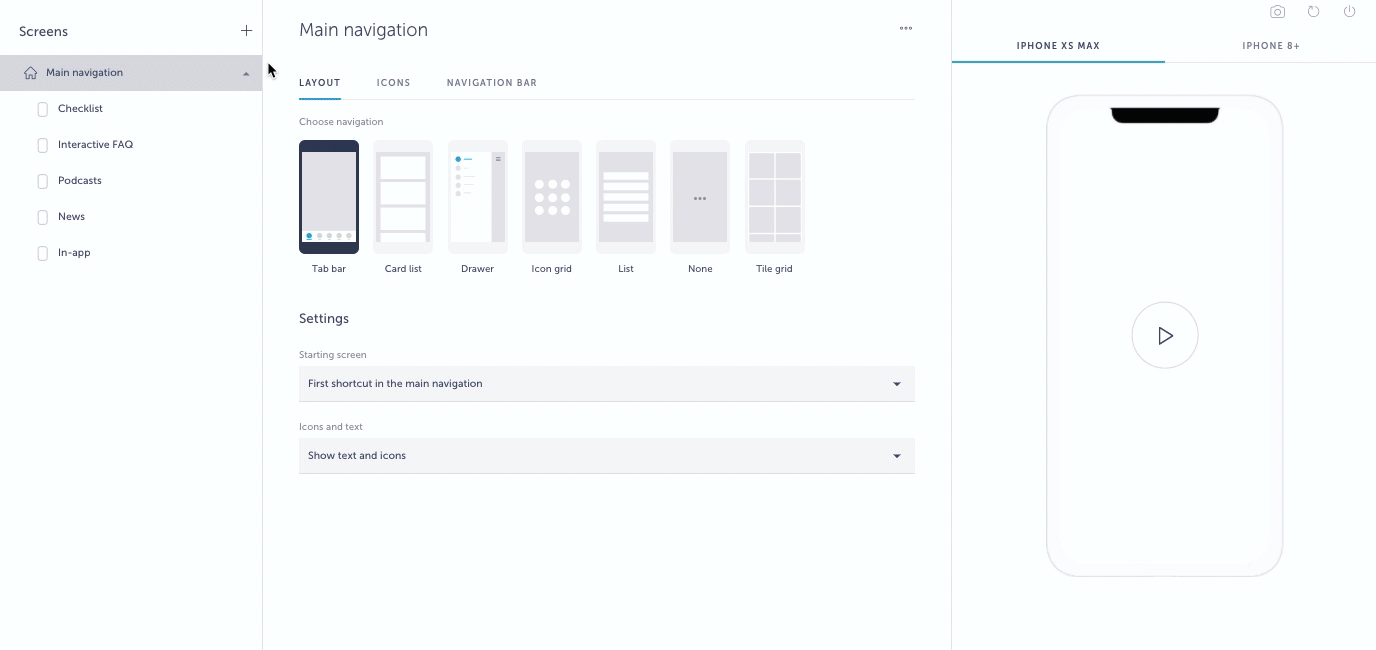Click the home icon beside Main navigation
This screenshot has height=650, width=1376.
coord(30,73)
